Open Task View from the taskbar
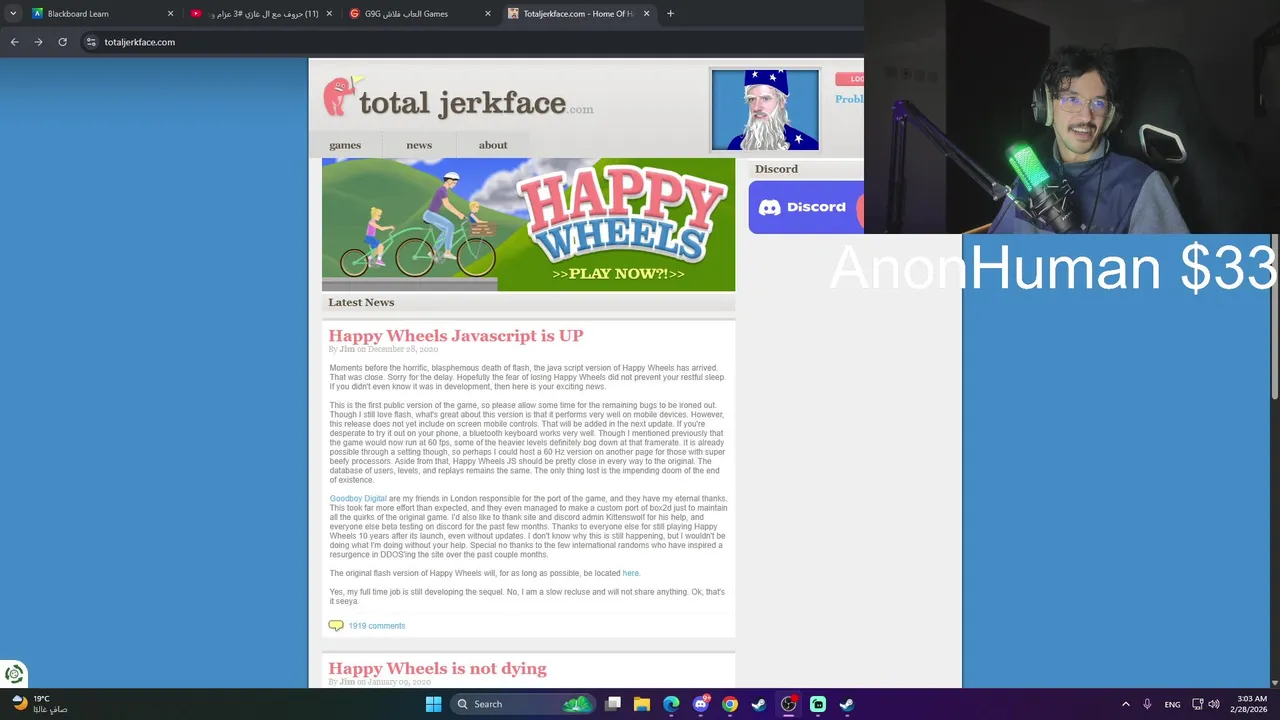The height and width of the screenshot is (720, 1280). (x=613, y=704)
